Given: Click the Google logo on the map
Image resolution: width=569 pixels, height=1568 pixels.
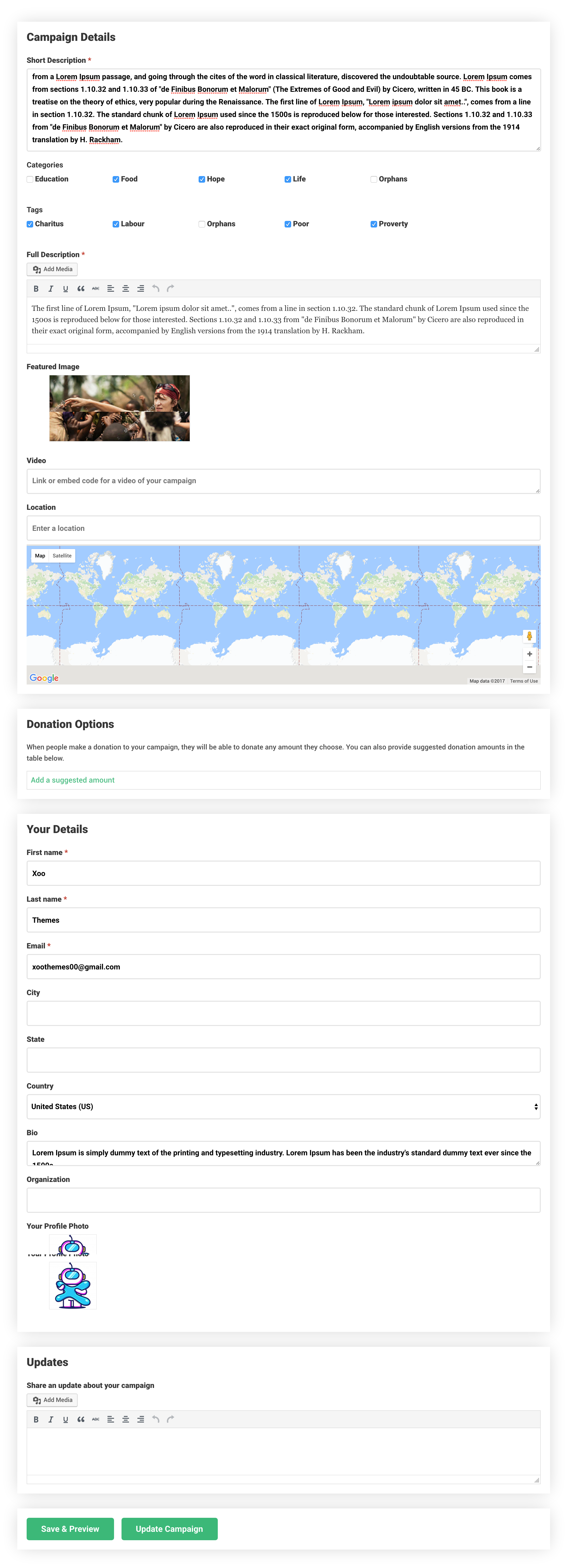Looking at the screenshot, I should pos(44,678).
